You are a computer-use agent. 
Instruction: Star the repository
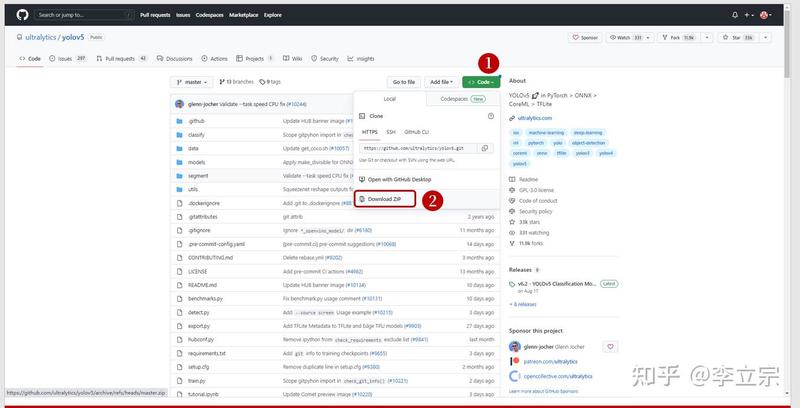point(737,37)
